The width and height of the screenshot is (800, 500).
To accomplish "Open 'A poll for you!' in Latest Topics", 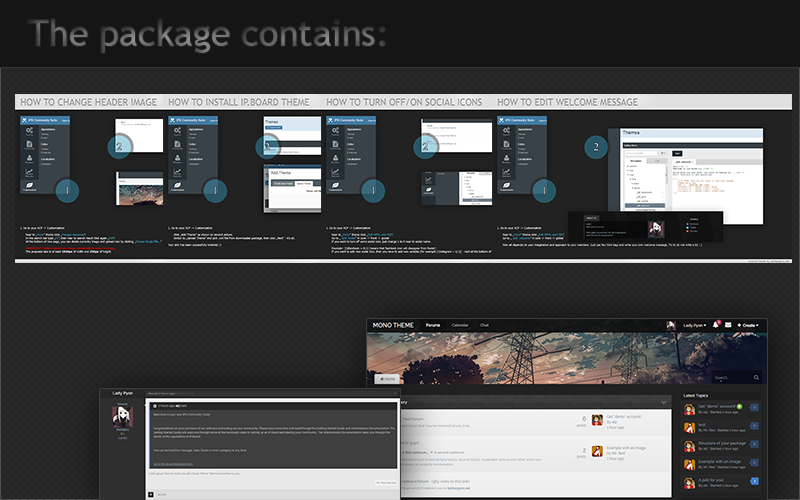I will (x=711, y=480).
